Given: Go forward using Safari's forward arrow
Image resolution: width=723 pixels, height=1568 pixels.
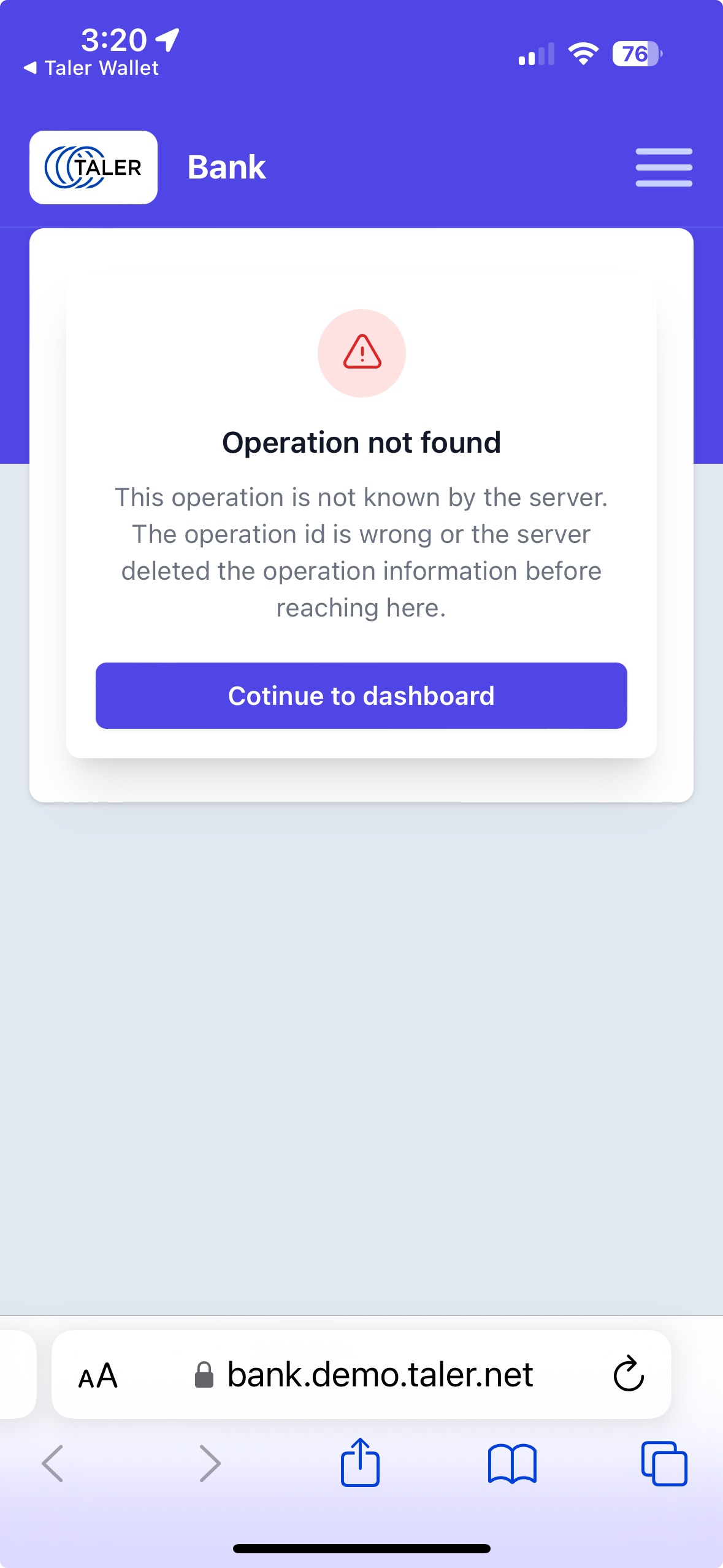Looking at the screenshot, I should point(210,1463).
